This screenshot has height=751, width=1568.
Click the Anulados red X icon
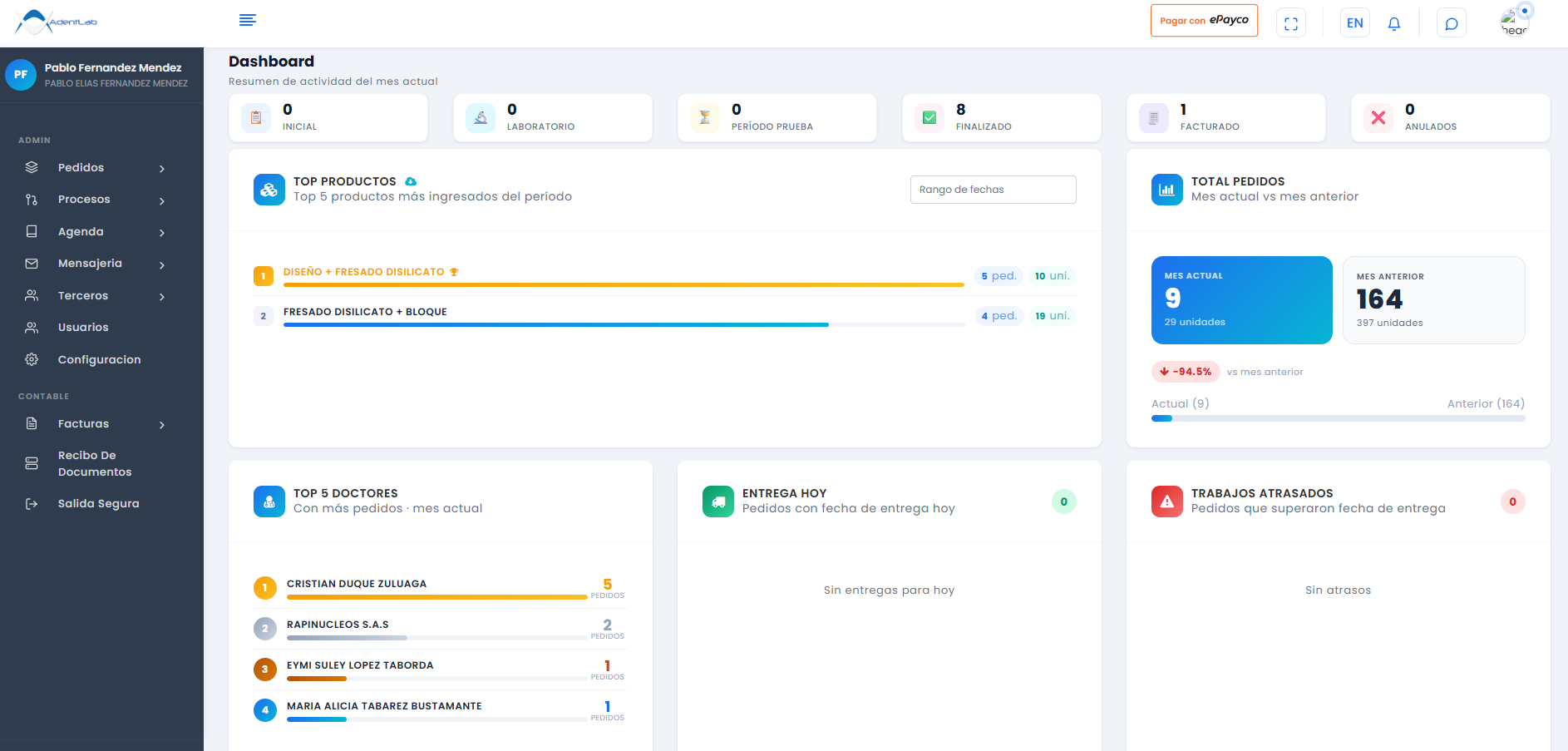coord(1378,118)
